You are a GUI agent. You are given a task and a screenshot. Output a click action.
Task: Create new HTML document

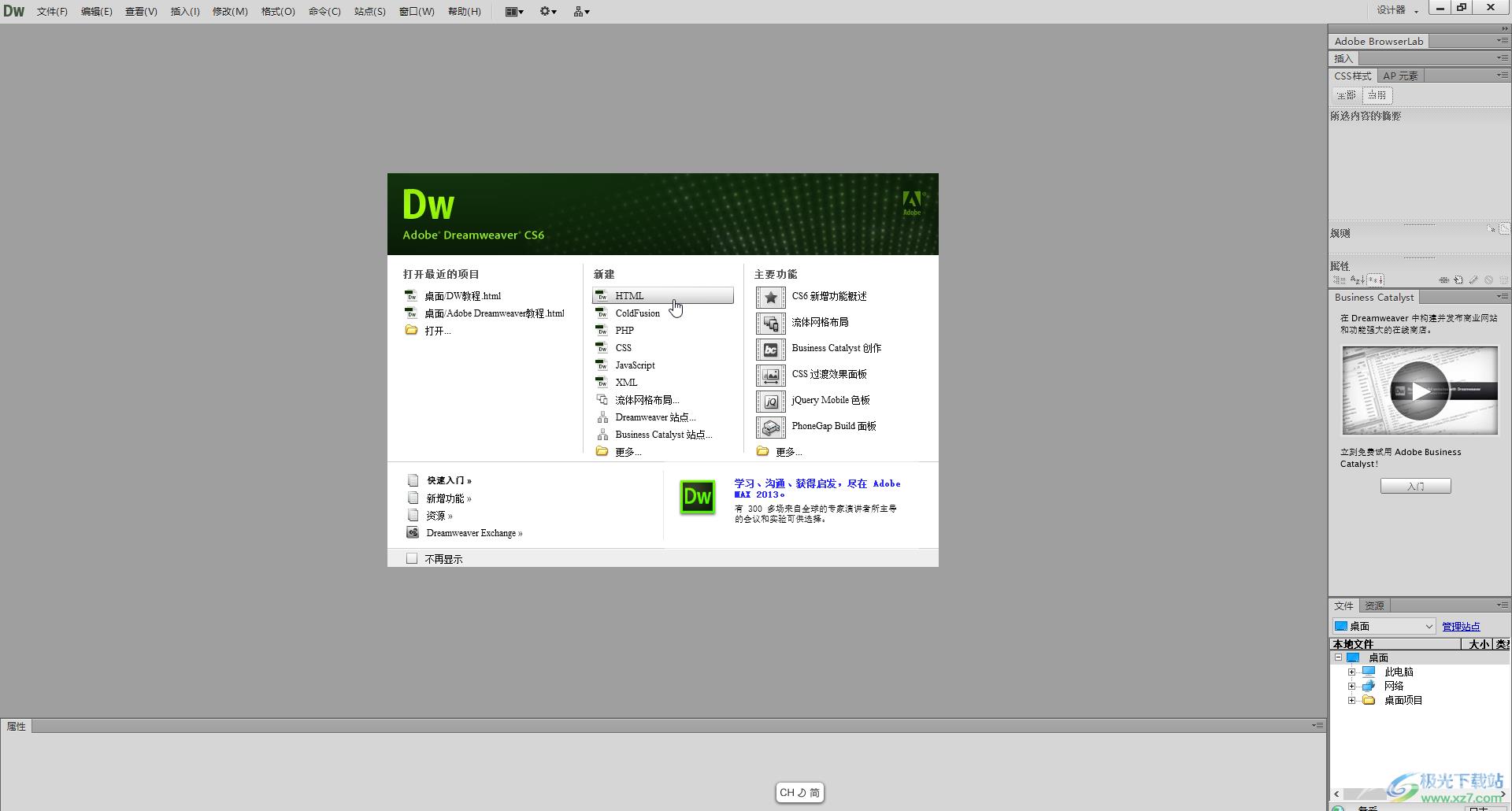pos(663,296)
